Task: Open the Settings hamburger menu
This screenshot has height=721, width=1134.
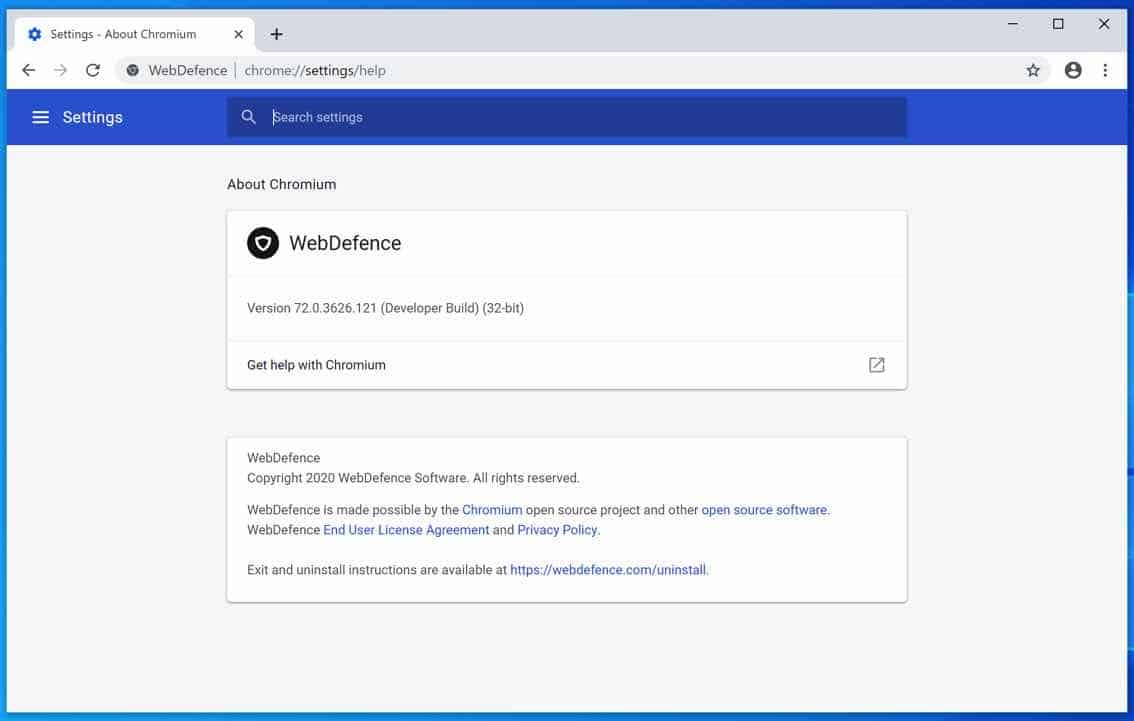Action: [40, 117]
